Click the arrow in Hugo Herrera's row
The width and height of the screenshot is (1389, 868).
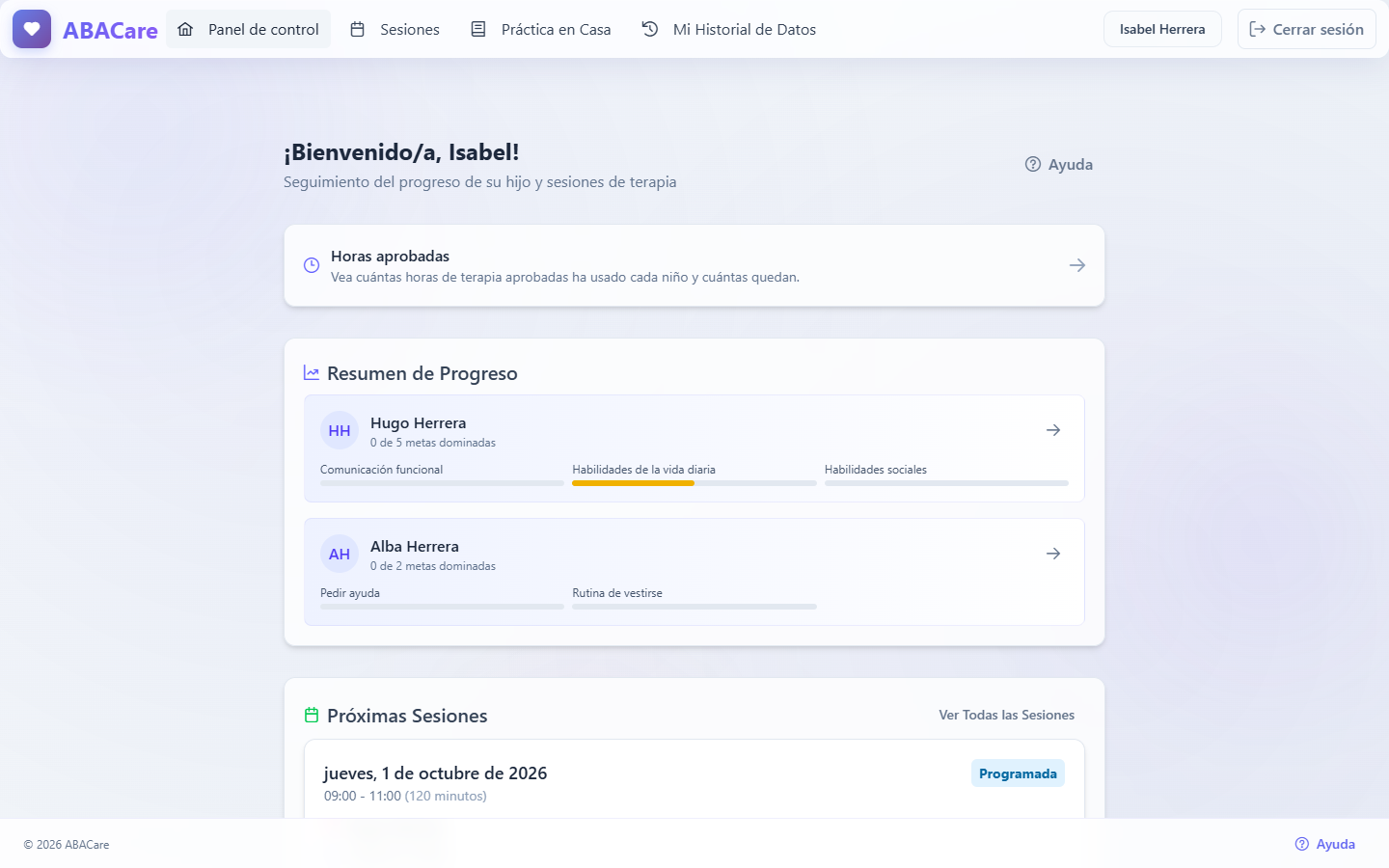click(x=1053, y=430)
